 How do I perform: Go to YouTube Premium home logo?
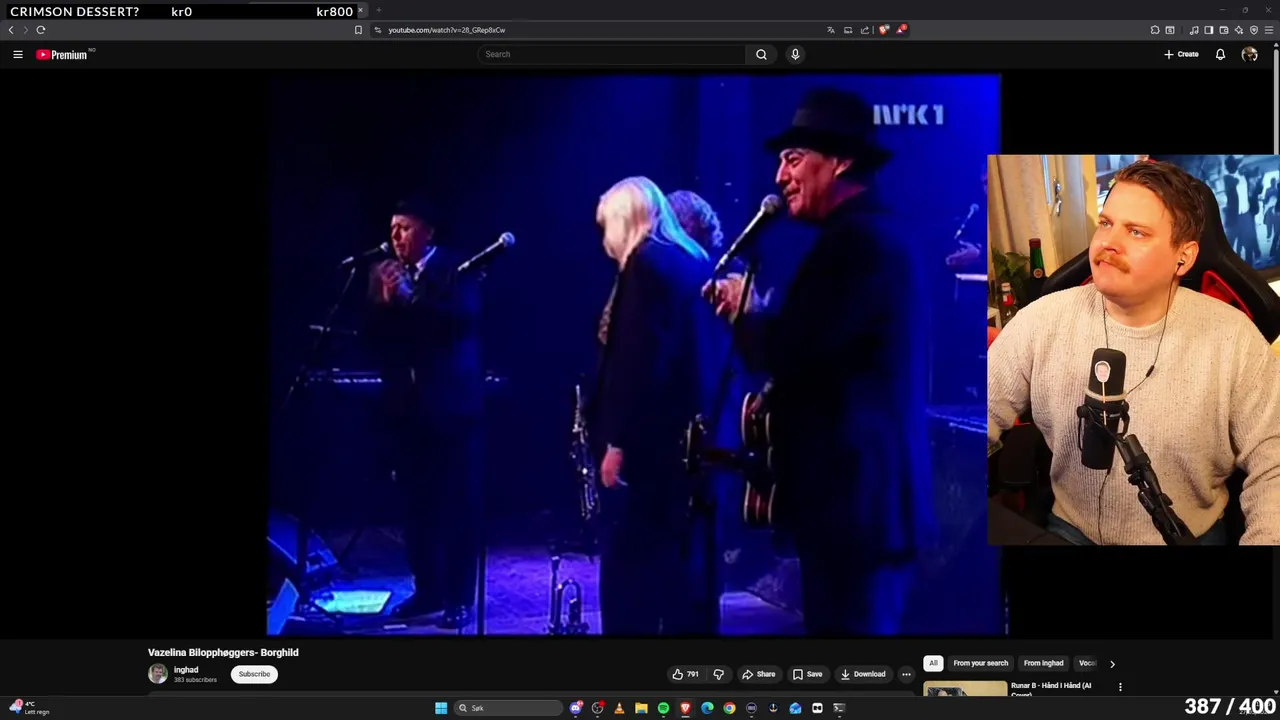(x=63, y=54)
